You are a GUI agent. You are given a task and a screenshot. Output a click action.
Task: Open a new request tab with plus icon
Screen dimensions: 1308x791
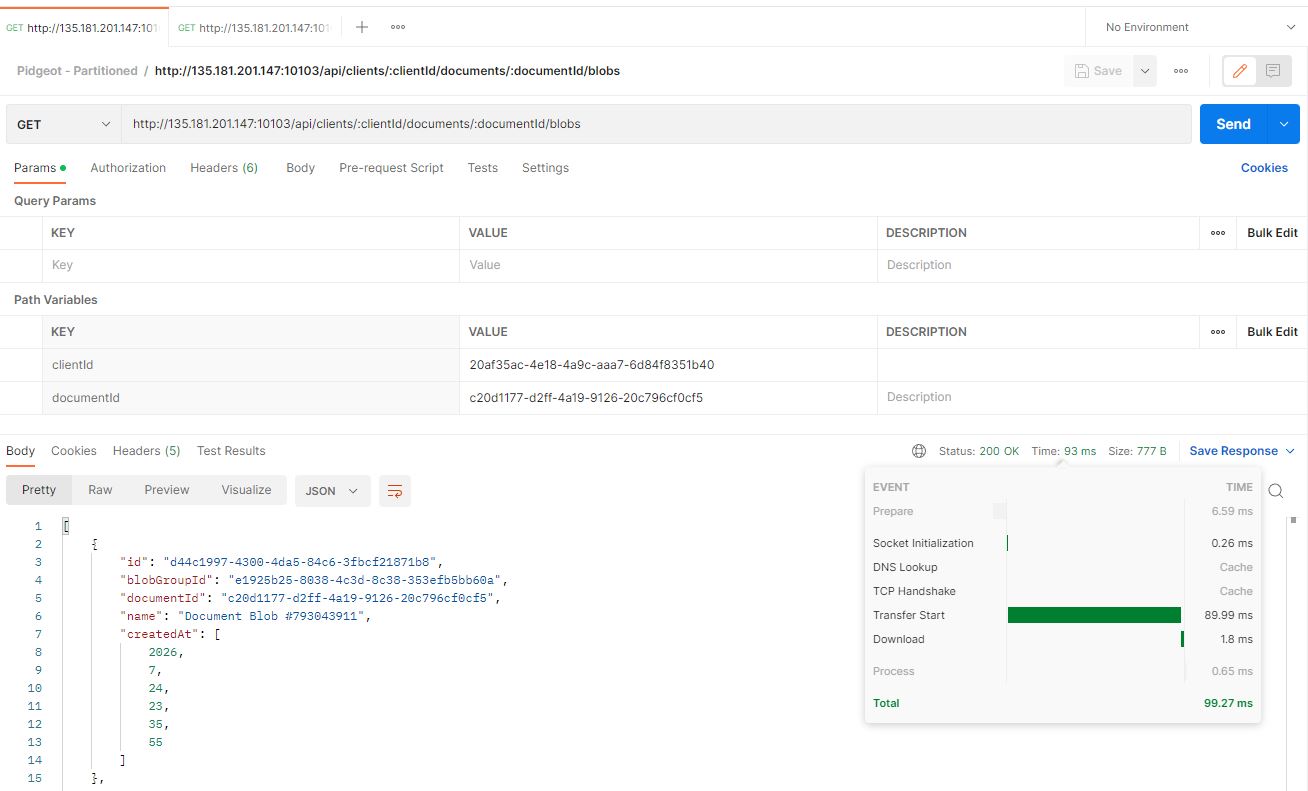coord(362,27)
